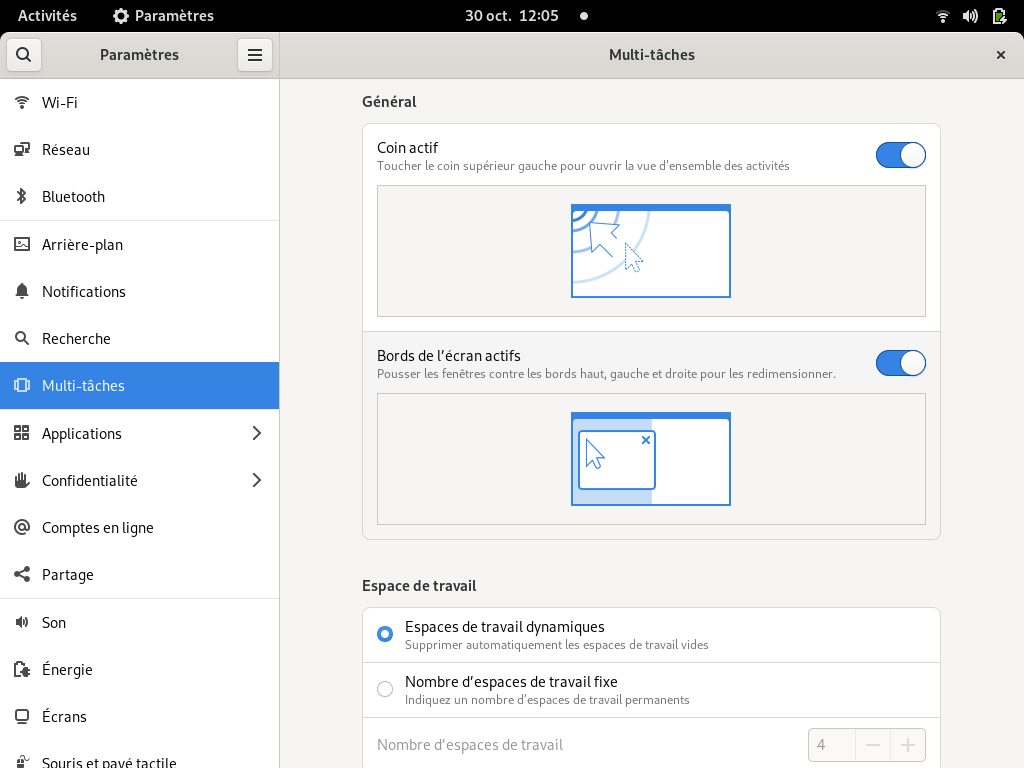Close the Multi-tâches settings window
The height and width of the screenshot is (768, 1024).
coord(1000,55)
